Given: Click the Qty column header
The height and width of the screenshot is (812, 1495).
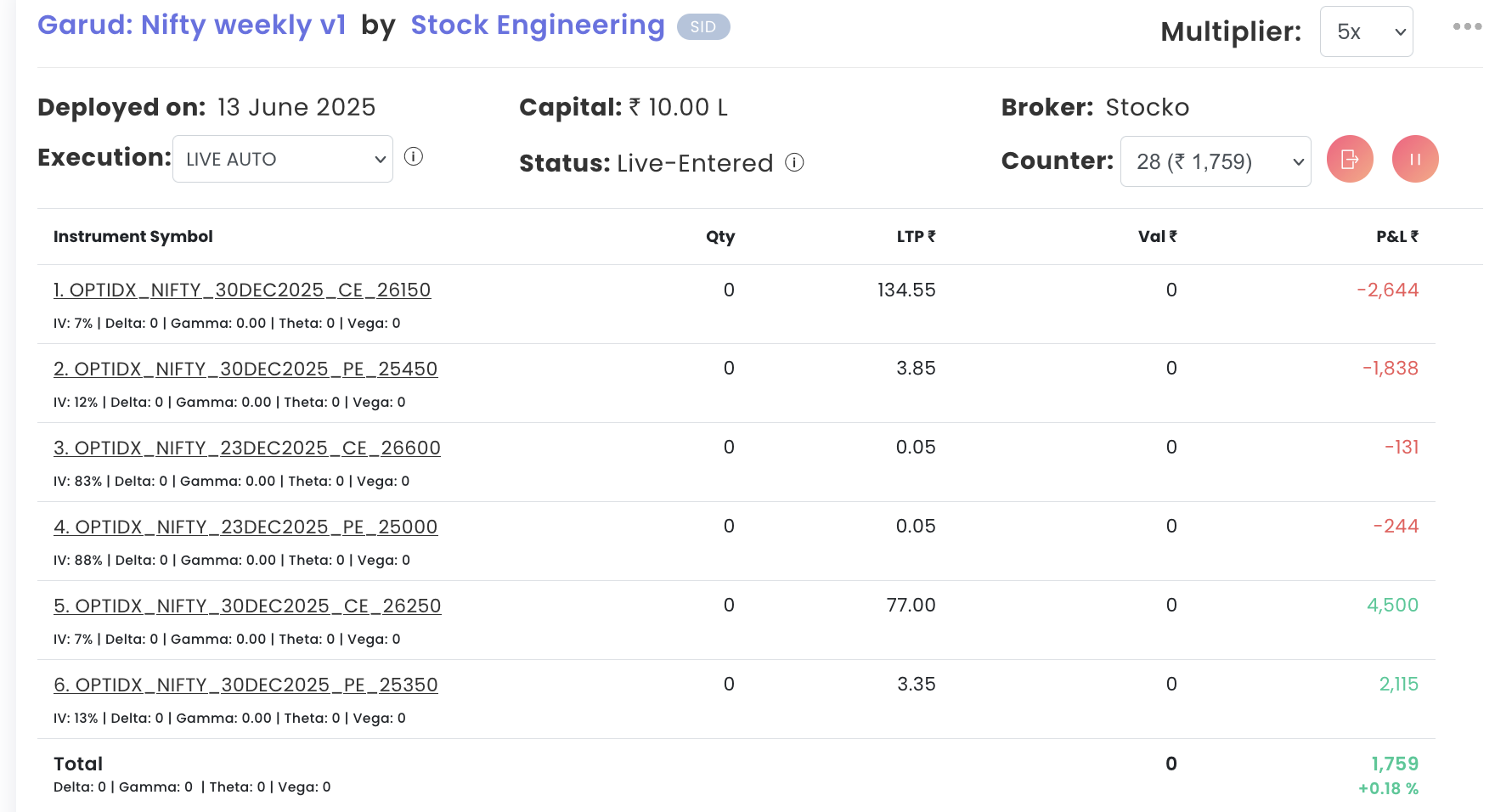Looking at the screenshot, I should [720, 237].
